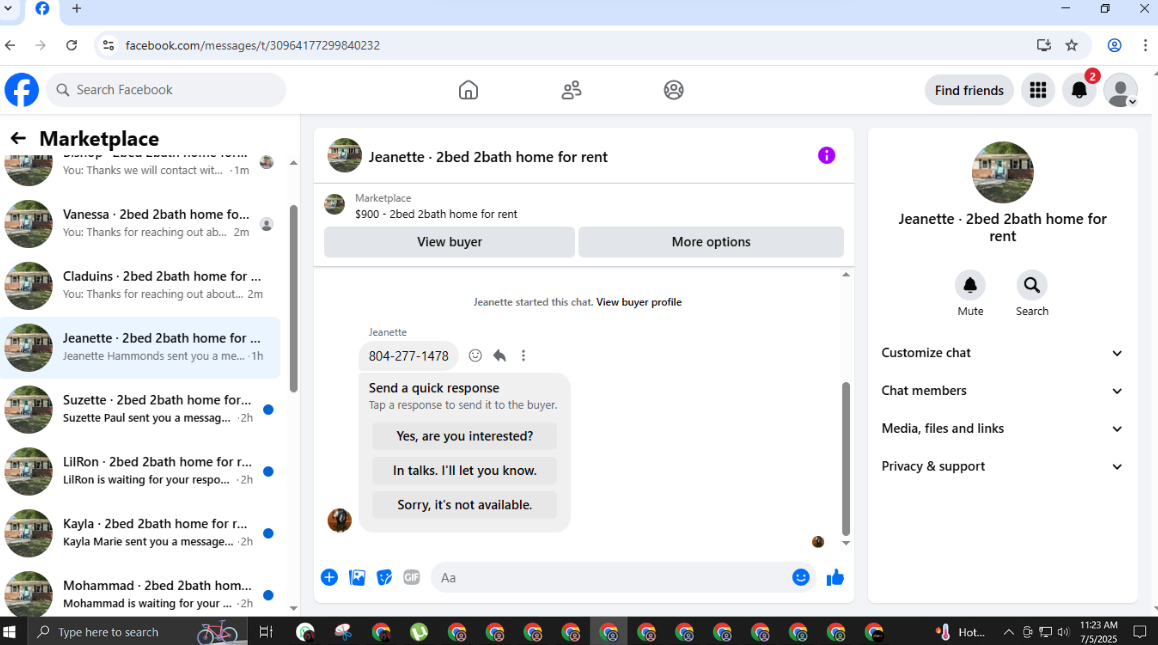Open LilRon's unread conversation
The width and height of the screenshot is (1158, 645).
click(140, 471)
